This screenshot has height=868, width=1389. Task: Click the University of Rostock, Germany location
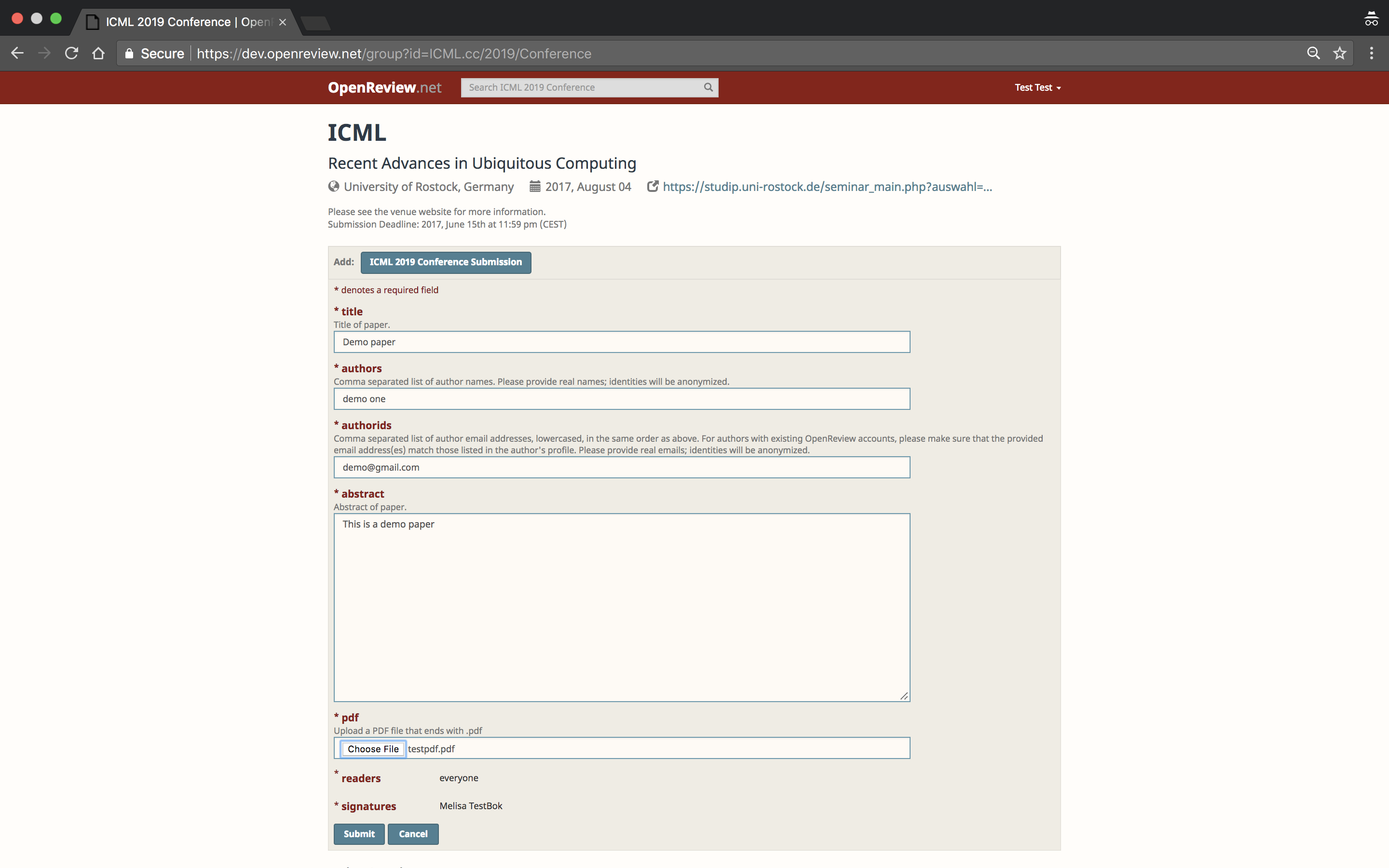point(429,187)
